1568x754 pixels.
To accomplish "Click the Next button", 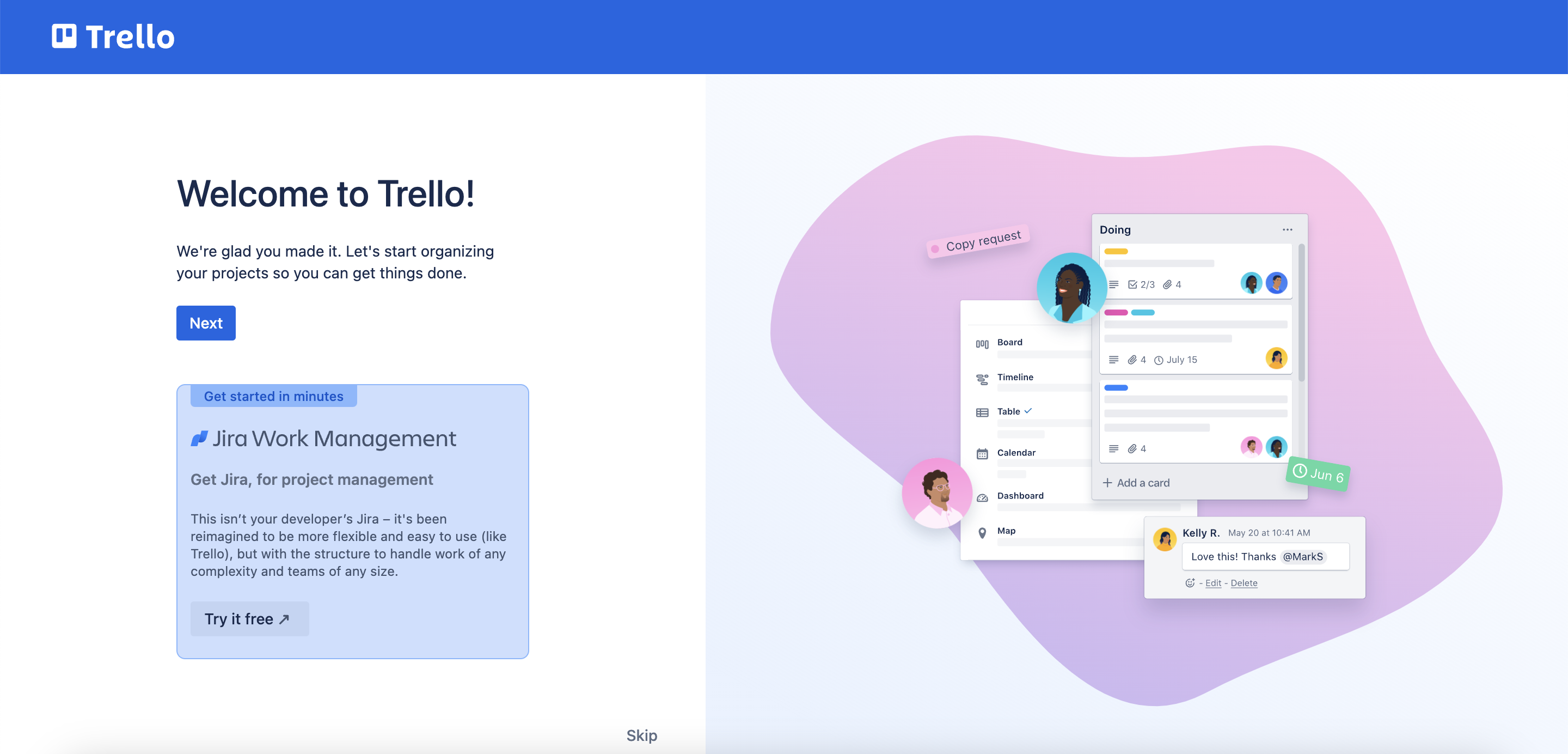I will point(206,323).
